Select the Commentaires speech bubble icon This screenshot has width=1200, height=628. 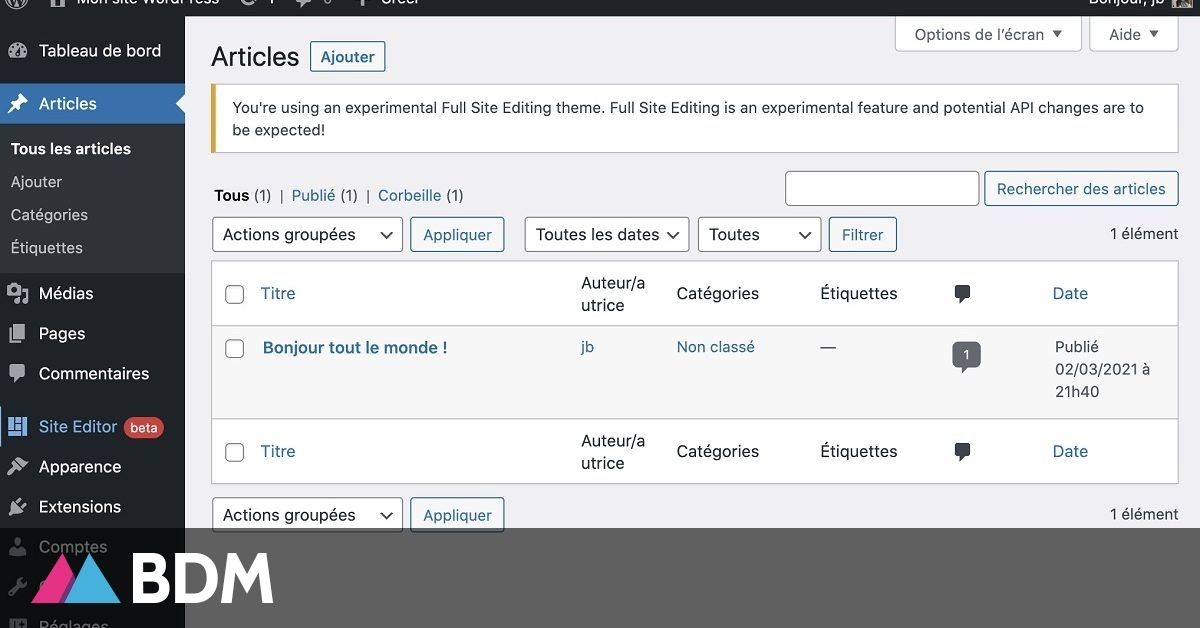[18, 373]
